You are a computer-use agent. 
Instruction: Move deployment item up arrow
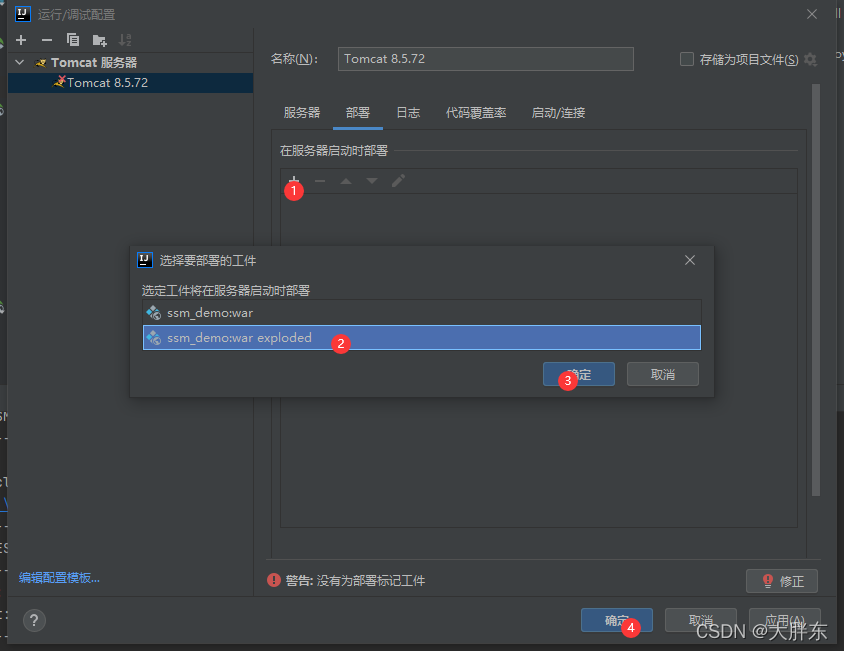(x=346, y=181)
